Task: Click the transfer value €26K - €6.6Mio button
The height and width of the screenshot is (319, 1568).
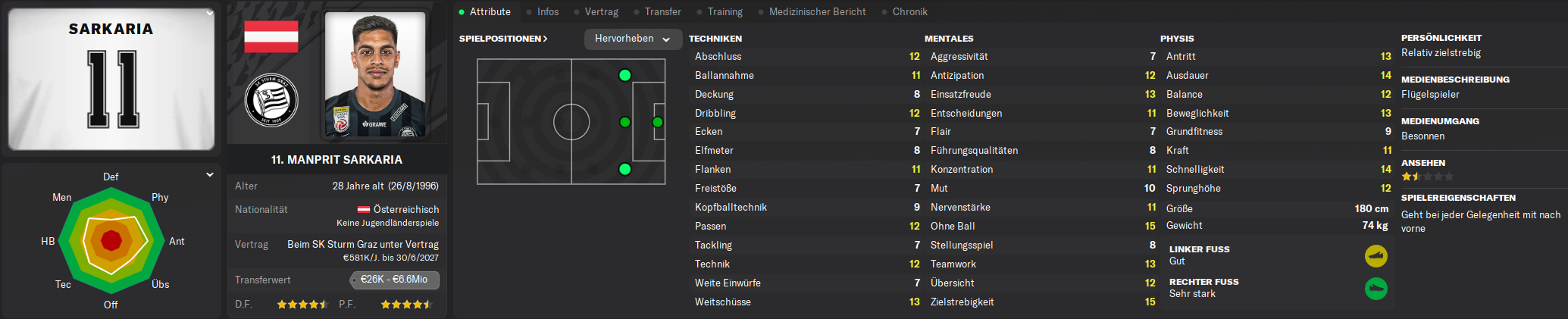Action: click(394, 280)
